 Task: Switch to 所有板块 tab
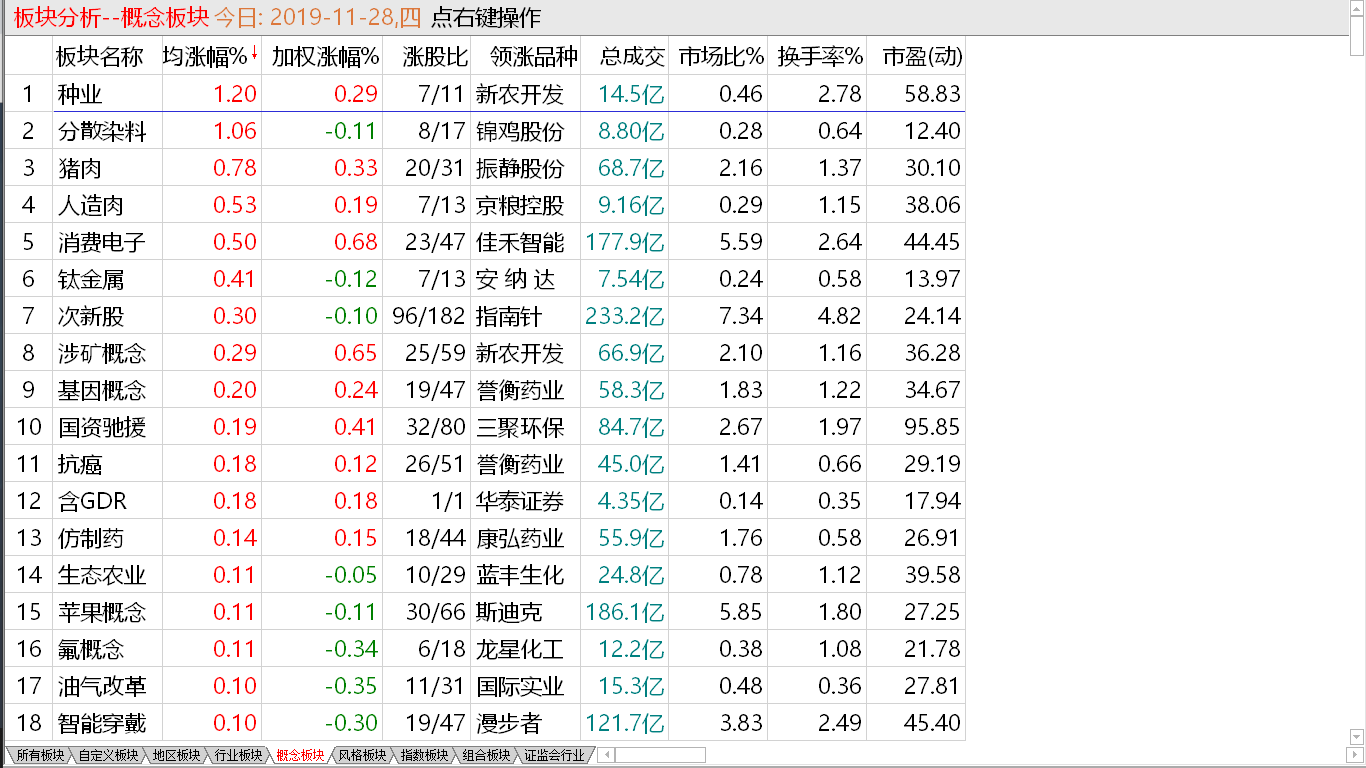point(40,755)
